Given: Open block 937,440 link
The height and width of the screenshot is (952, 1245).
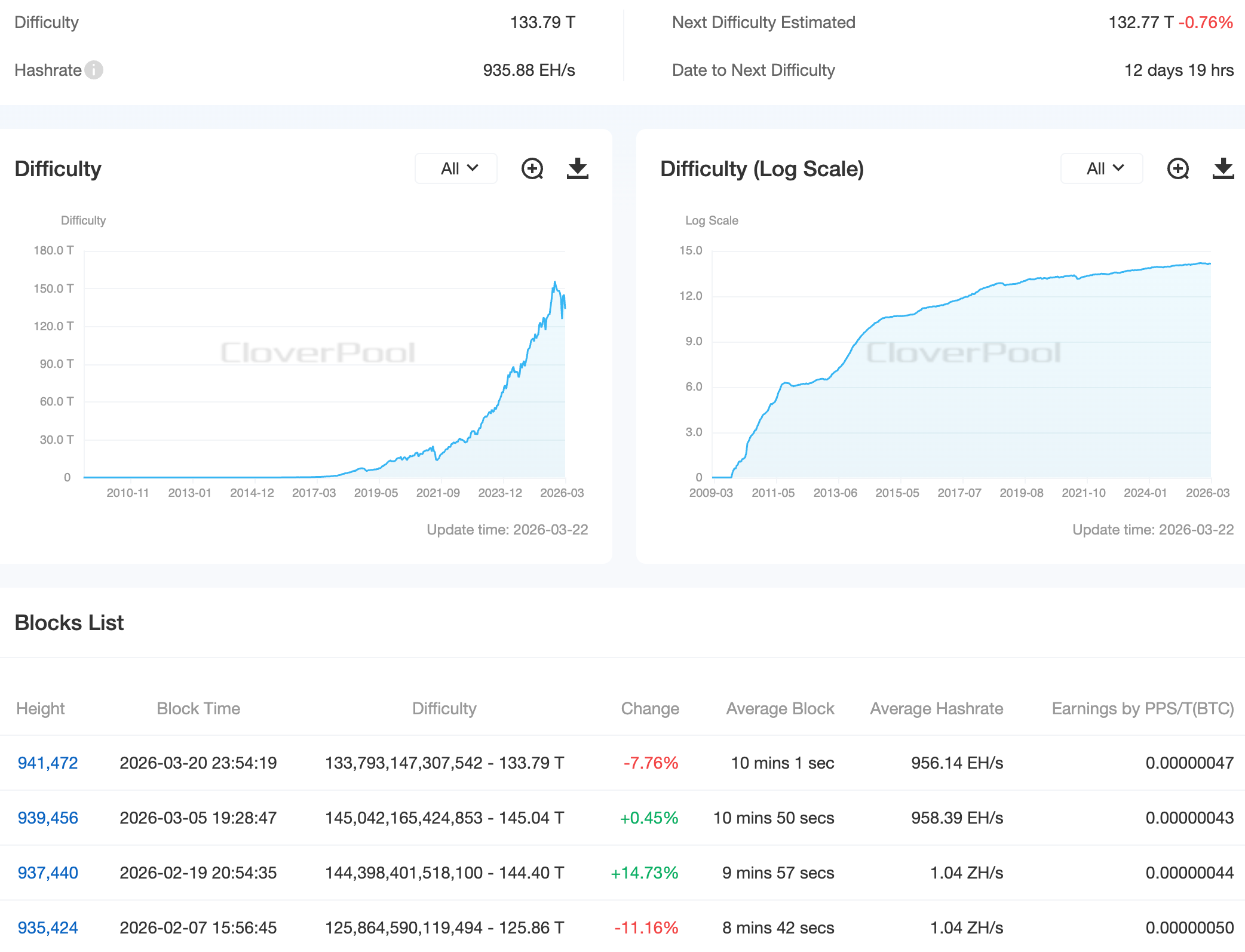Looking at the screenshot, I should click(x=48, y=873).
